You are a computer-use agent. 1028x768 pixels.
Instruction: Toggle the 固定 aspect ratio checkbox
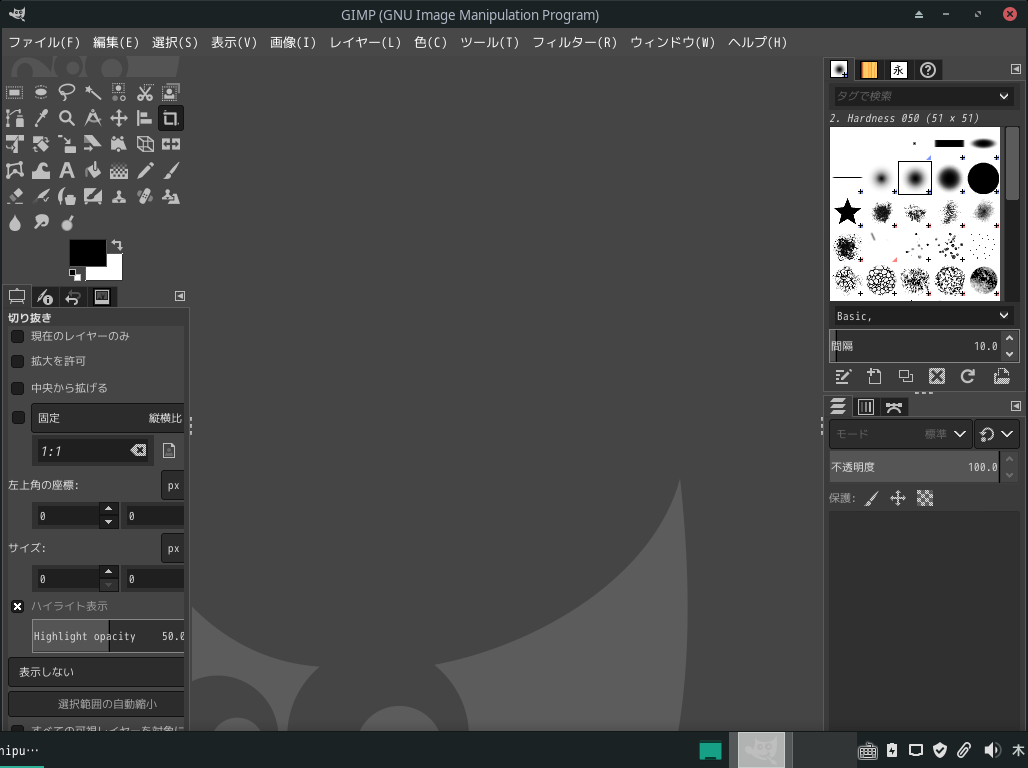pyautogui.click(x=18, y=418)
